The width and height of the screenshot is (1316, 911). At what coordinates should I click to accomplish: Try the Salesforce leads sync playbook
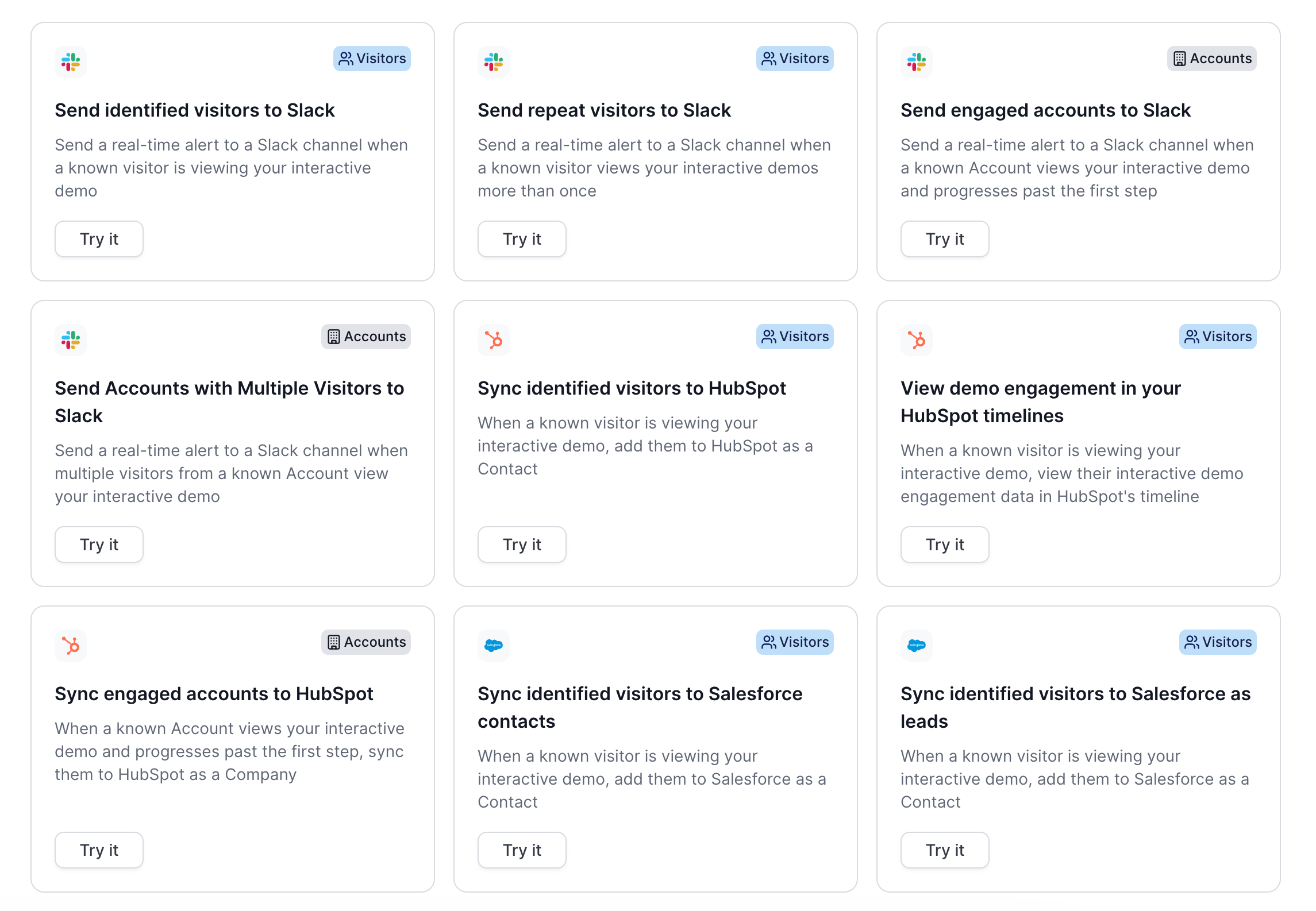(x=945, y=850)
